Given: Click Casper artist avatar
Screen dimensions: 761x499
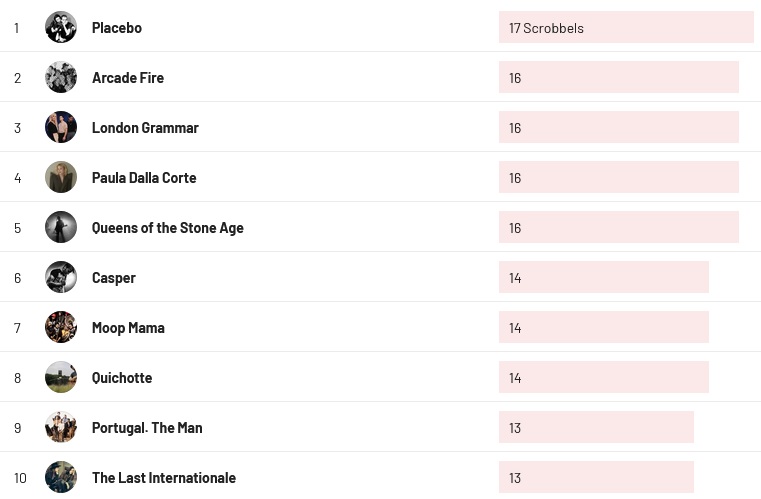Looking at the screenshot, I should pos(61,278).
